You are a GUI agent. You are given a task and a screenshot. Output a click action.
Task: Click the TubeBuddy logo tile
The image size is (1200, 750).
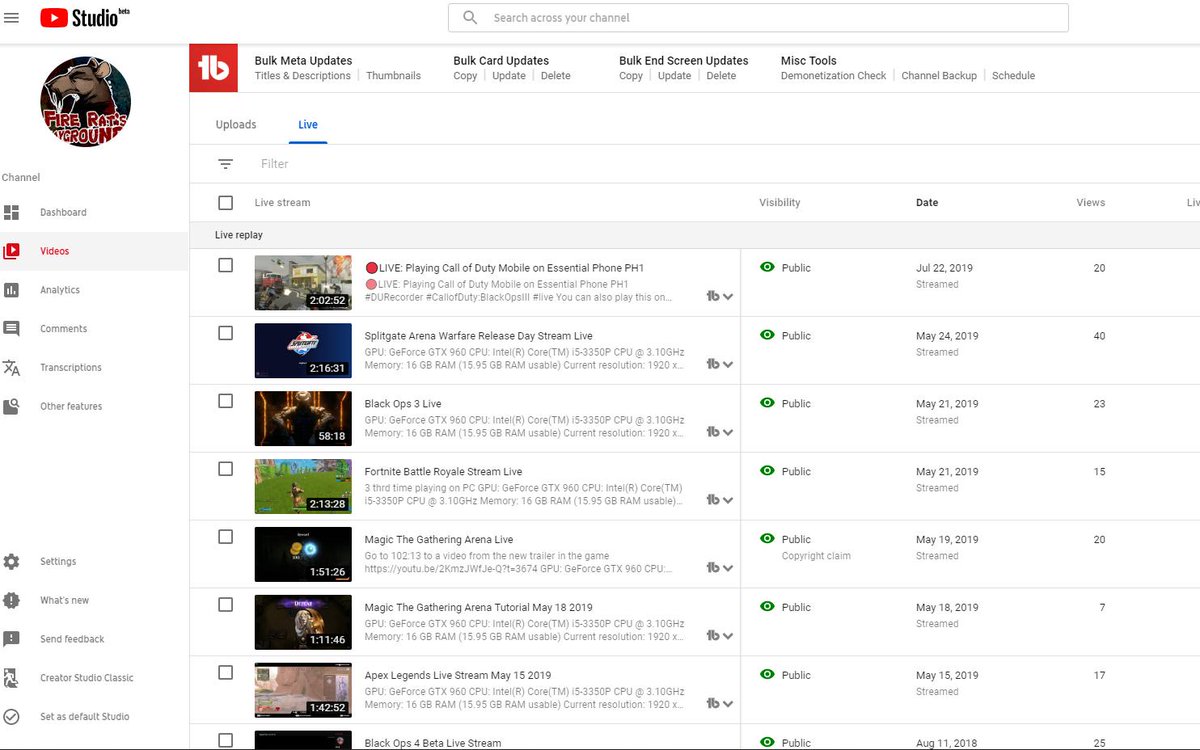214,68
